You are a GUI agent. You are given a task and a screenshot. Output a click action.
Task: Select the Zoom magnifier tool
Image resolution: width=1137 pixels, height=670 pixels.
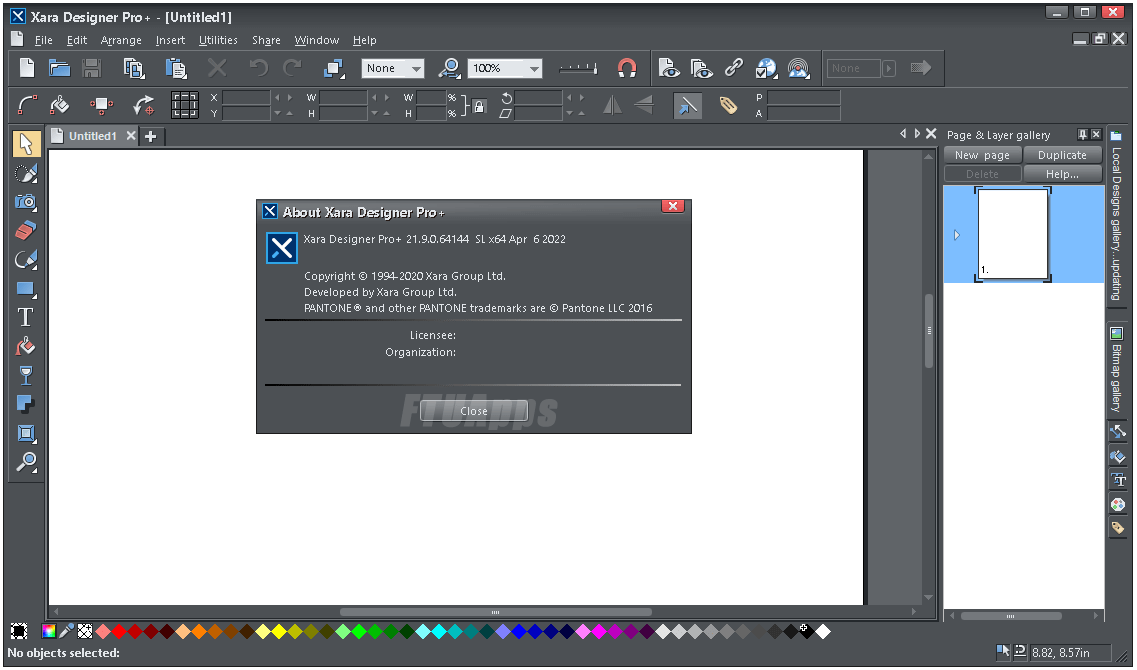26,462
